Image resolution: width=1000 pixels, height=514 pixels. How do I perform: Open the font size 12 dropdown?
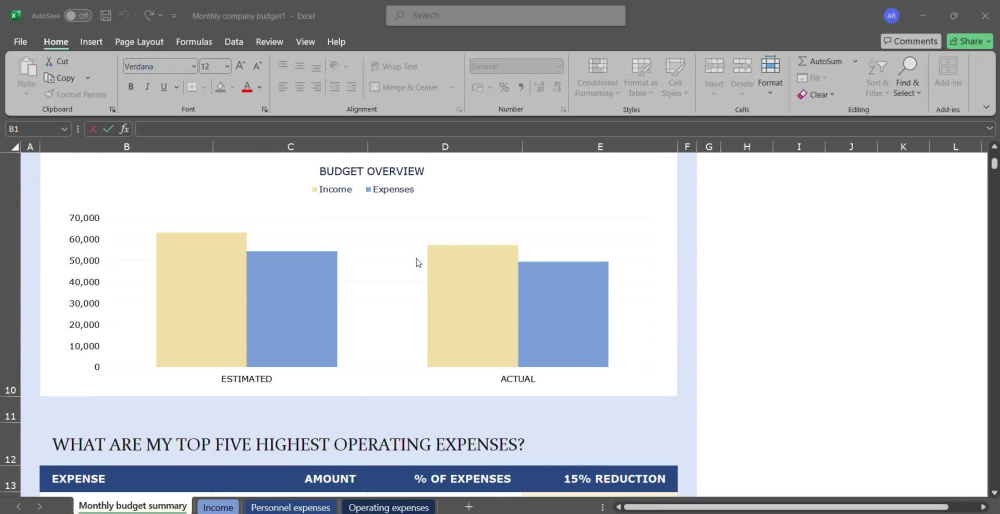[x=227, y=66]
